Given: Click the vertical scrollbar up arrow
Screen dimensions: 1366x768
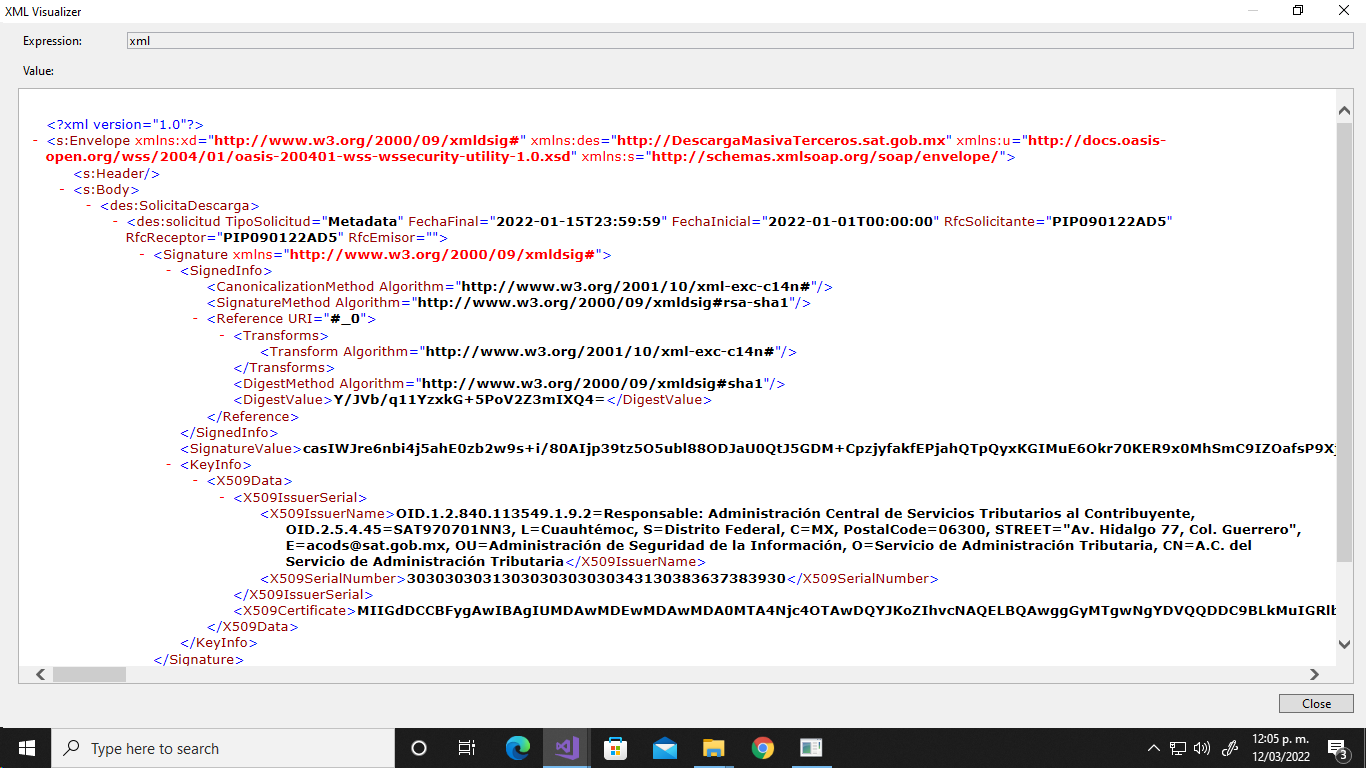Looking at the screenshot, I should point(1344,110).
